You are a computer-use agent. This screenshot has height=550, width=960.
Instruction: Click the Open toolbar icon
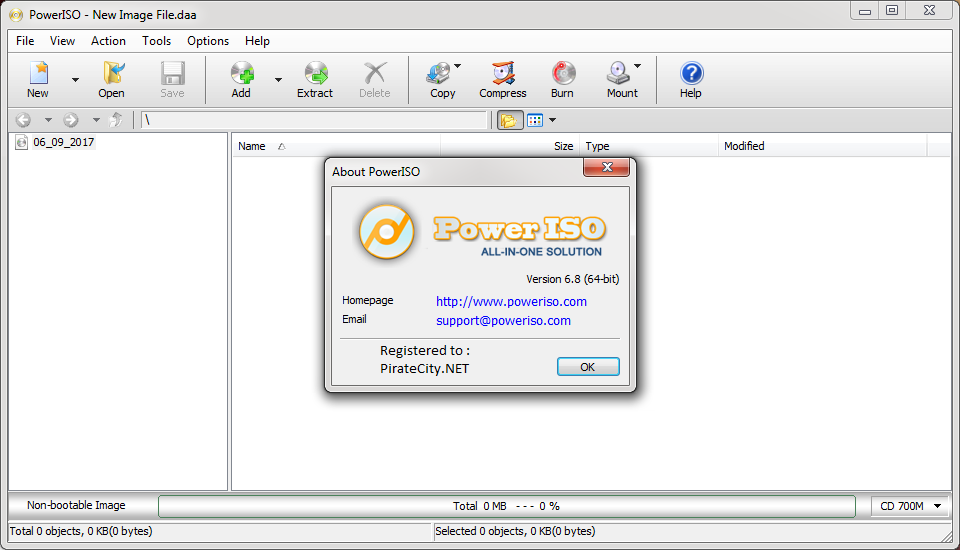(113, 73)
